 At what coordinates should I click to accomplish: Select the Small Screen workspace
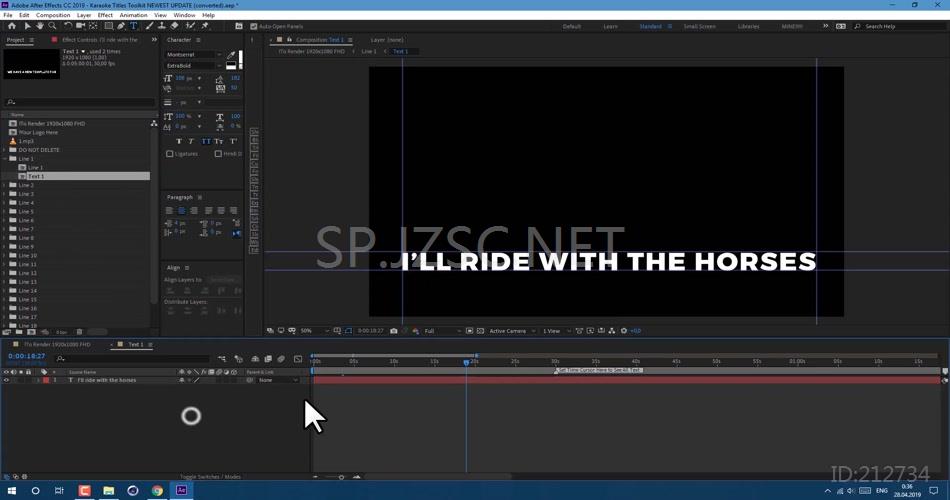(700, 27)
